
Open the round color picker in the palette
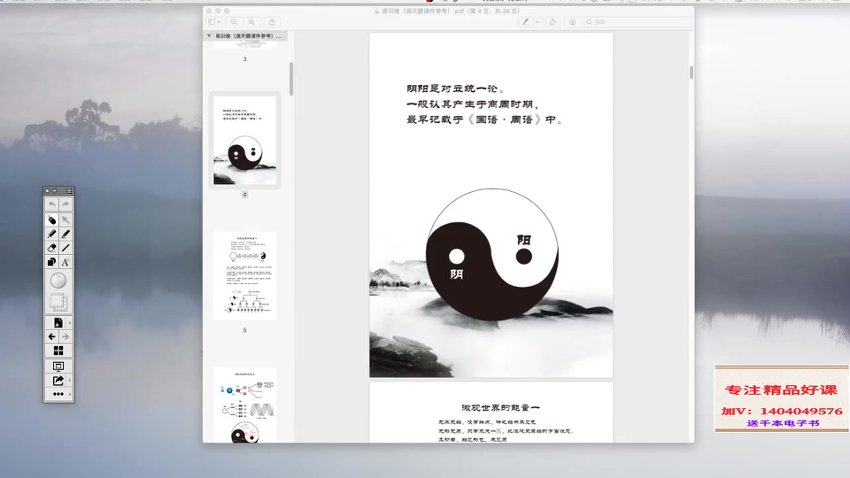pos(58,280)
